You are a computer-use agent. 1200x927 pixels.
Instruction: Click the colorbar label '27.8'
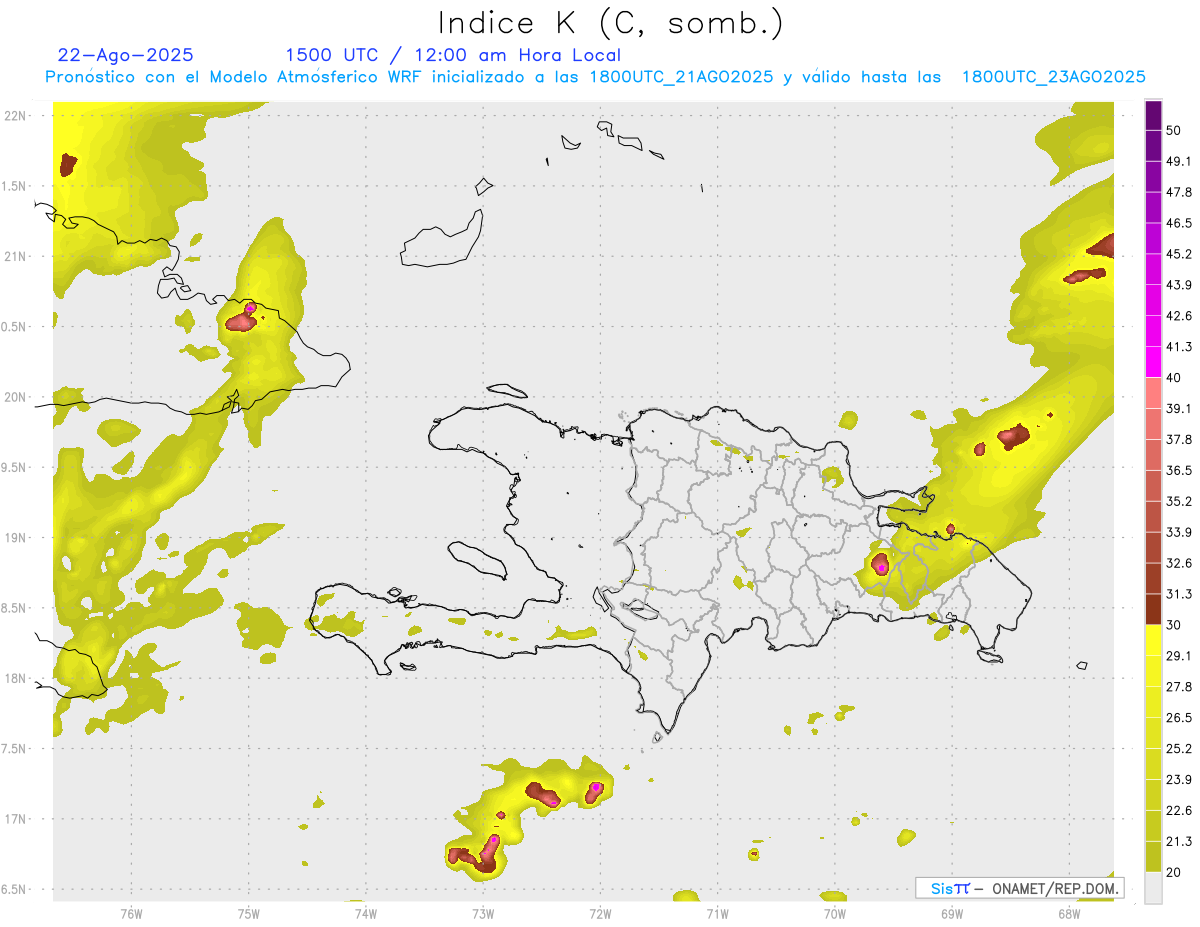click(1179, 687)
